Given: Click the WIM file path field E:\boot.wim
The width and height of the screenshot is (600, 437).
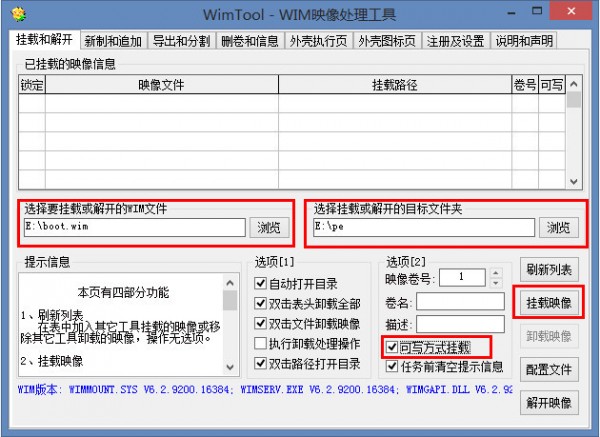Looking at the screenshot, I should pyautogui.click(x=135, y=227).
